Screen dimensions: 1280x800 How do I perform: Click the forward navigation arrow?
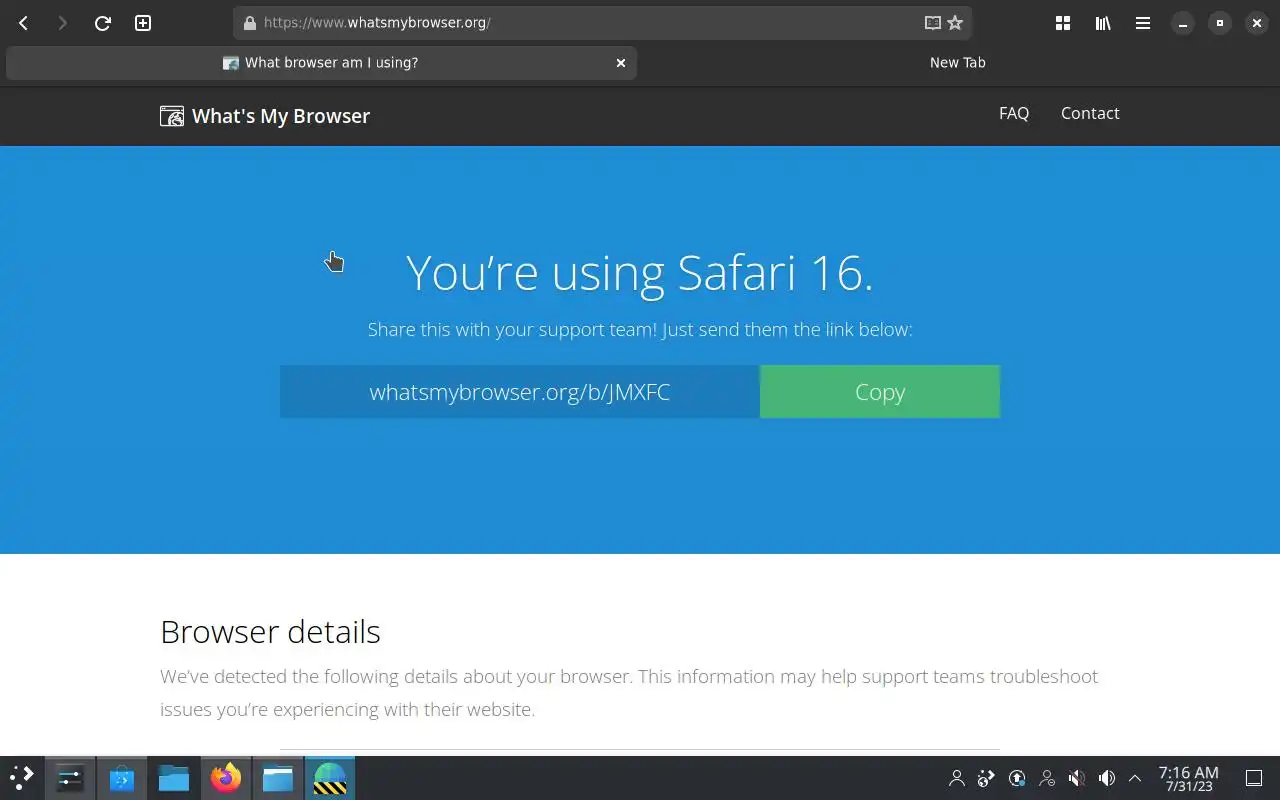pos(62,23)
